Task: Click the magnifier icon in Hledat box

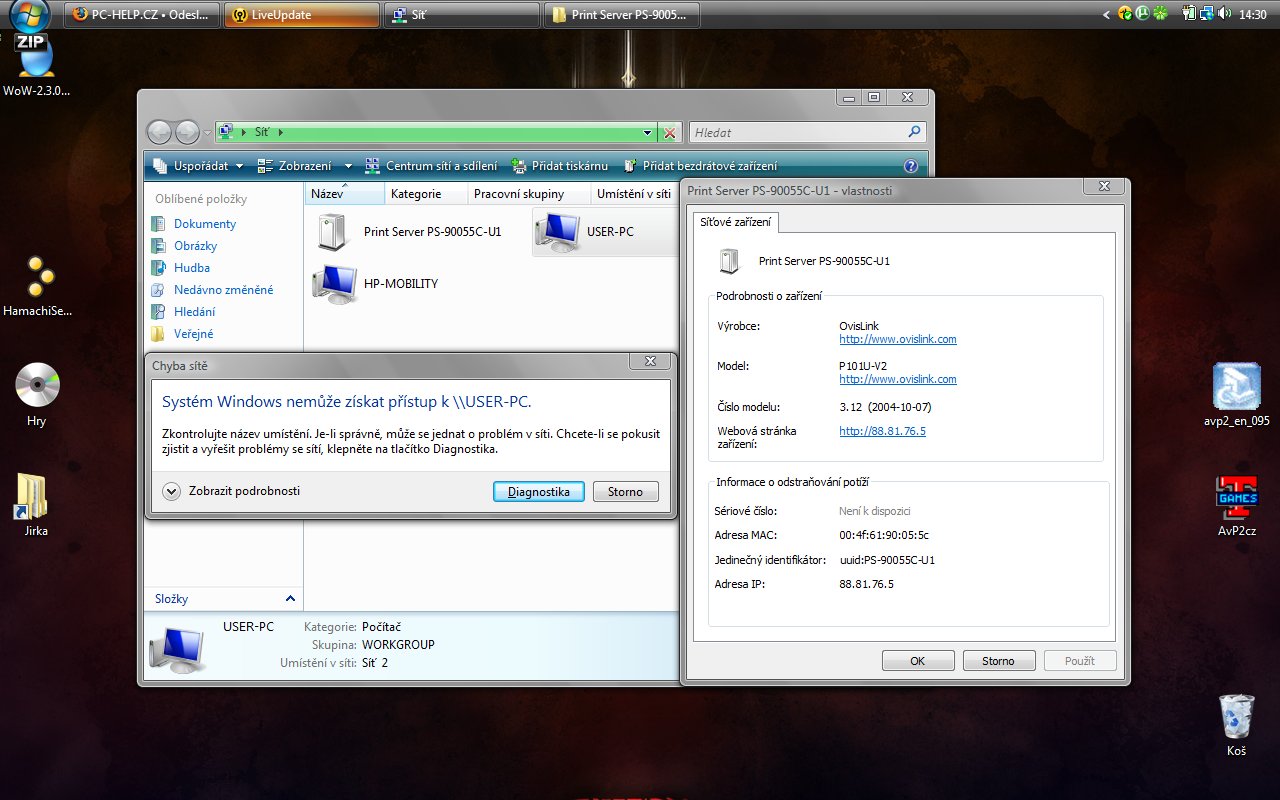Action: [914, 132]
